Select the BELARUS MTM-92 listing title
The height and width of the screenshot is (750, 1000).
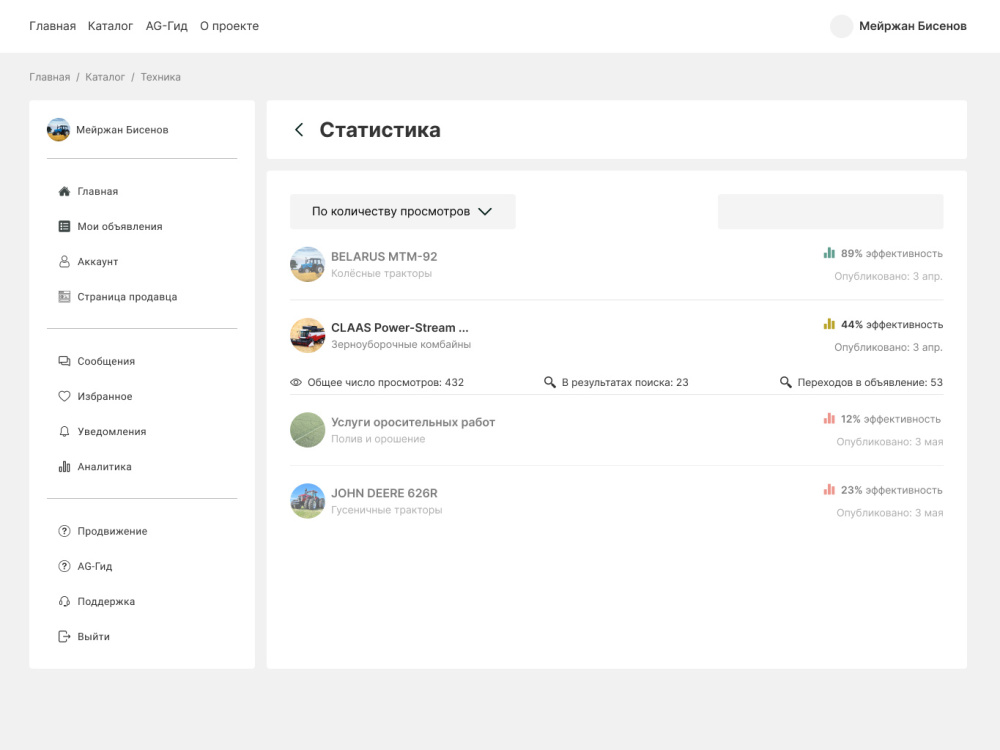(384, 256)
